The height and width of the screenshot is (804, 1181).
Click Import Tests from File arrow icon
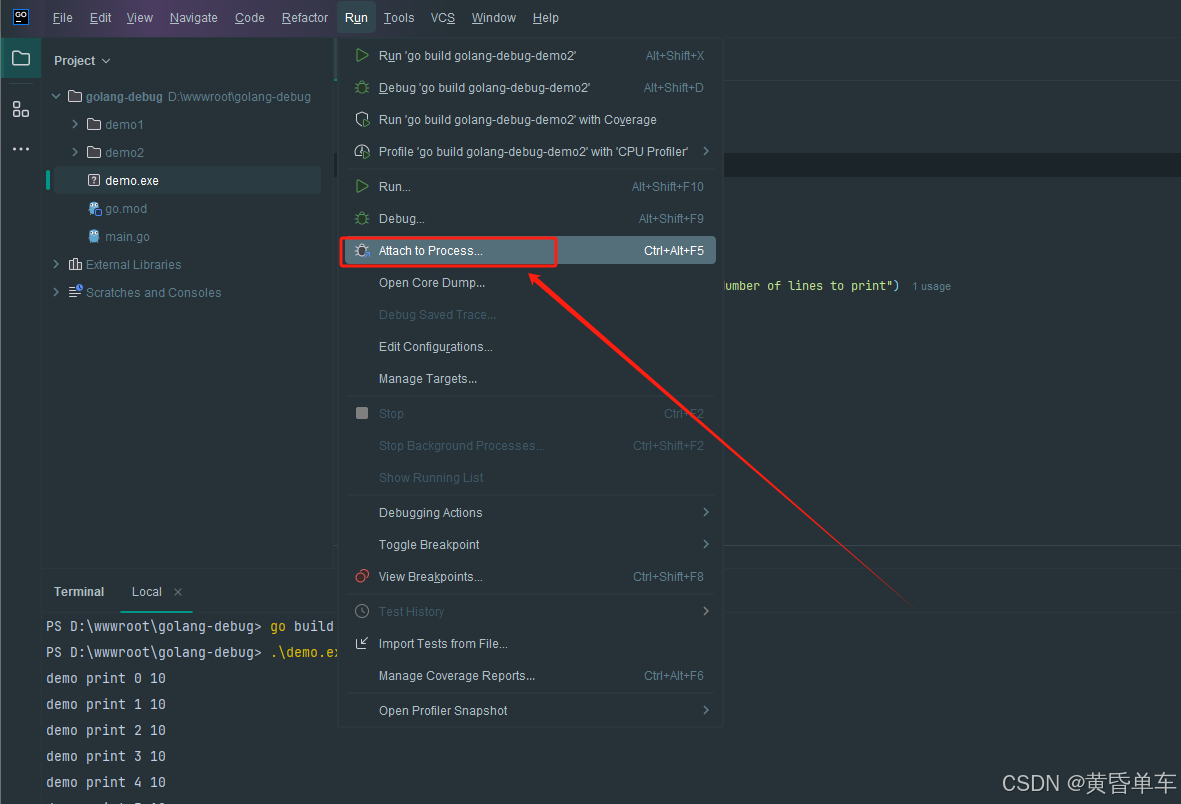coord(362,643)
